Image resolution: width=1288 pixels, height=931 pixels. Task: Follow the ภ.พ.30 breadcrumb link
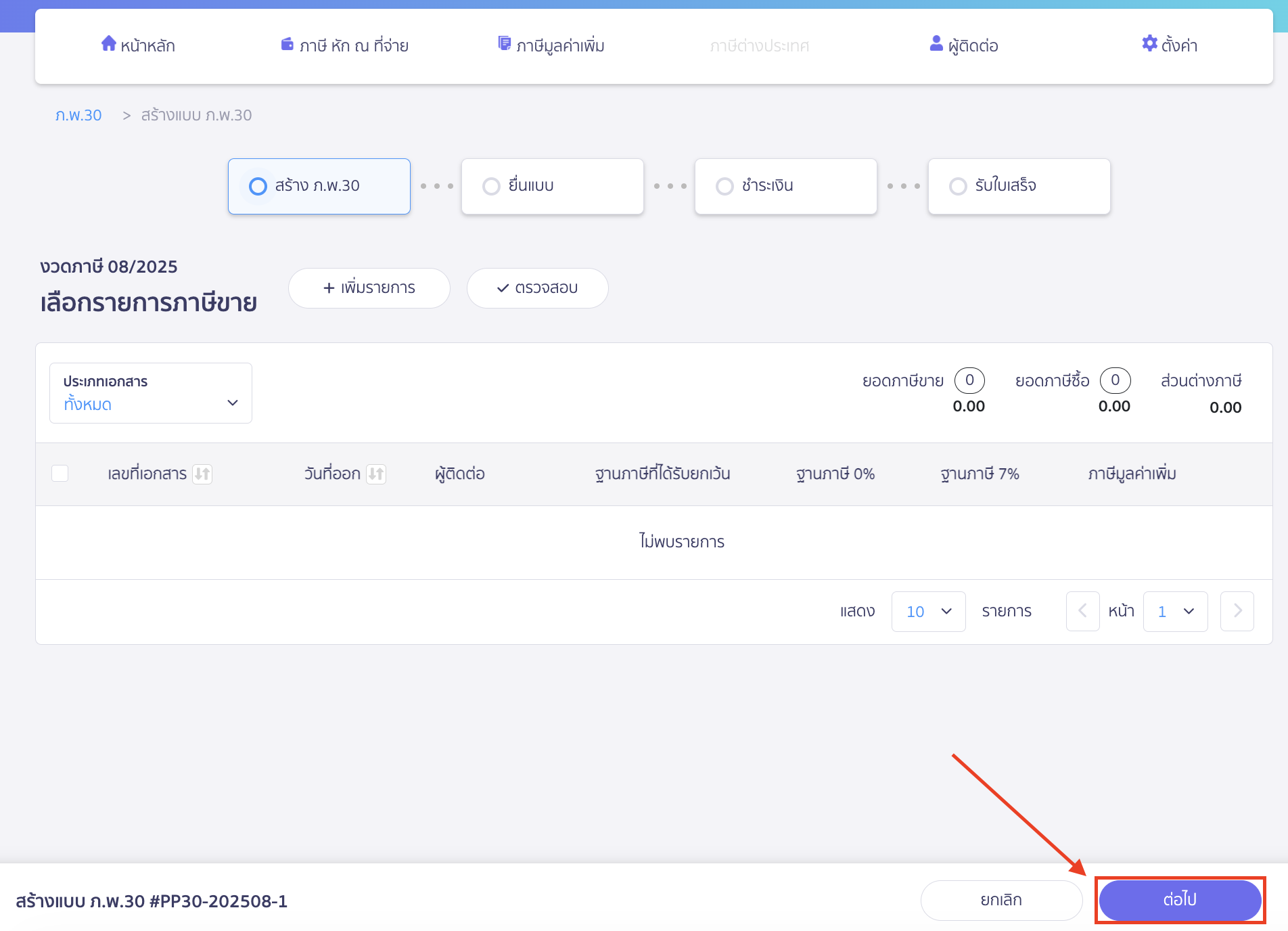78,116
